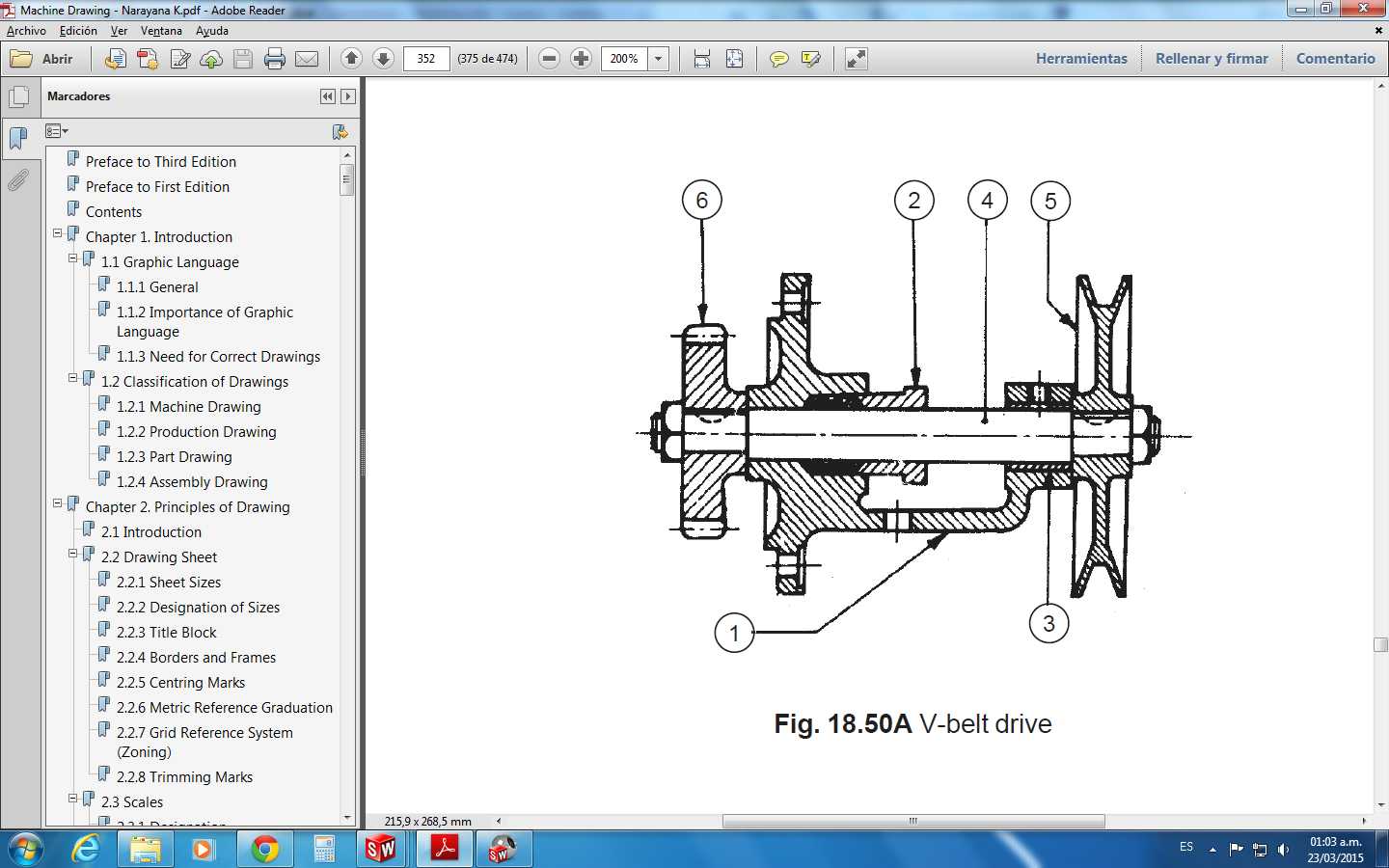Click the attachments paperclip icon in sidebar
Viewport: 1389px width, 868px height.
coord(18,180)
